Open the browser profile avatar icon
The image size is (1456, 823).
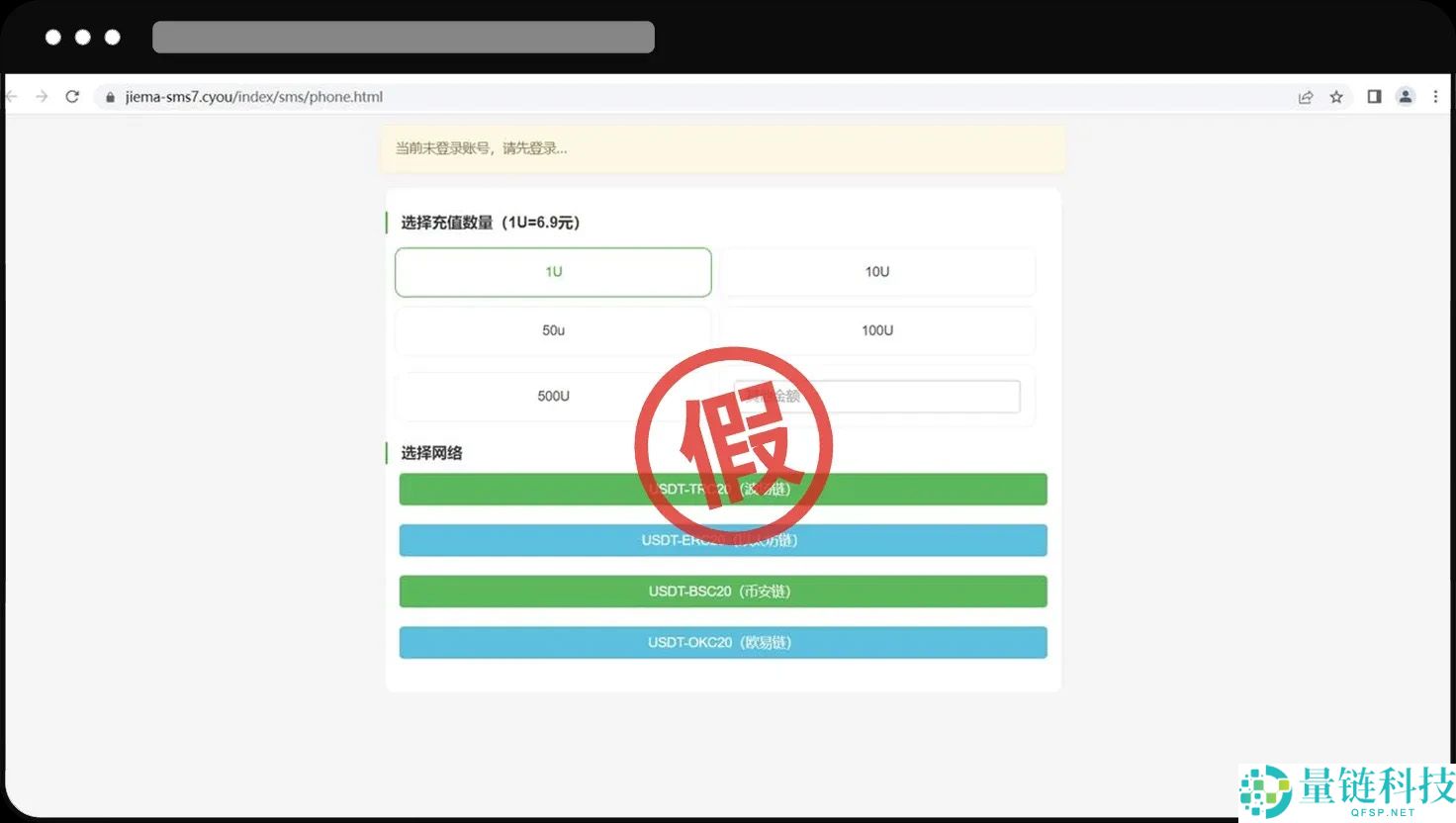1406,96
